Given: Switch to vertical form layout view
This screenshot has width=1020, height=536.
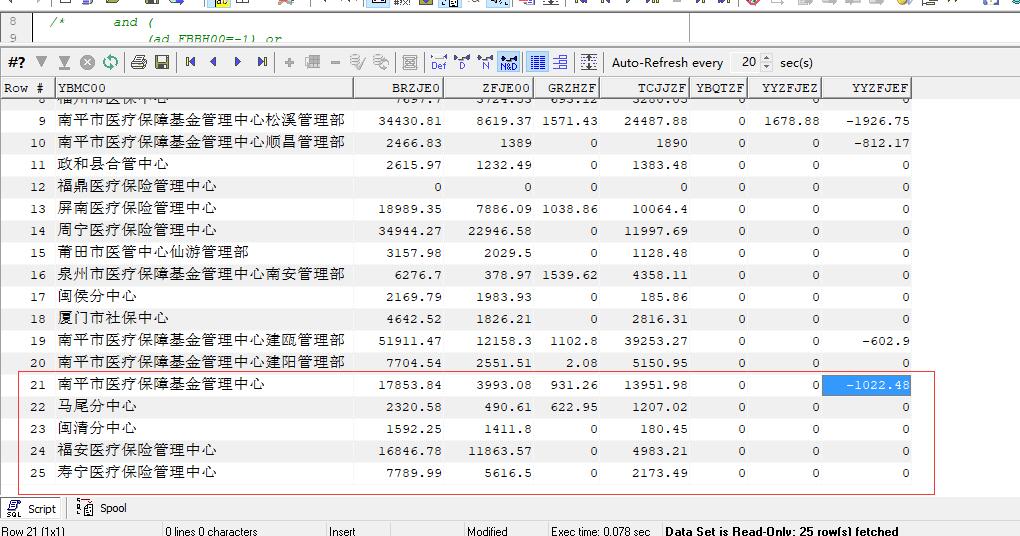Looking at the screenshot, I should click(560, 62).
